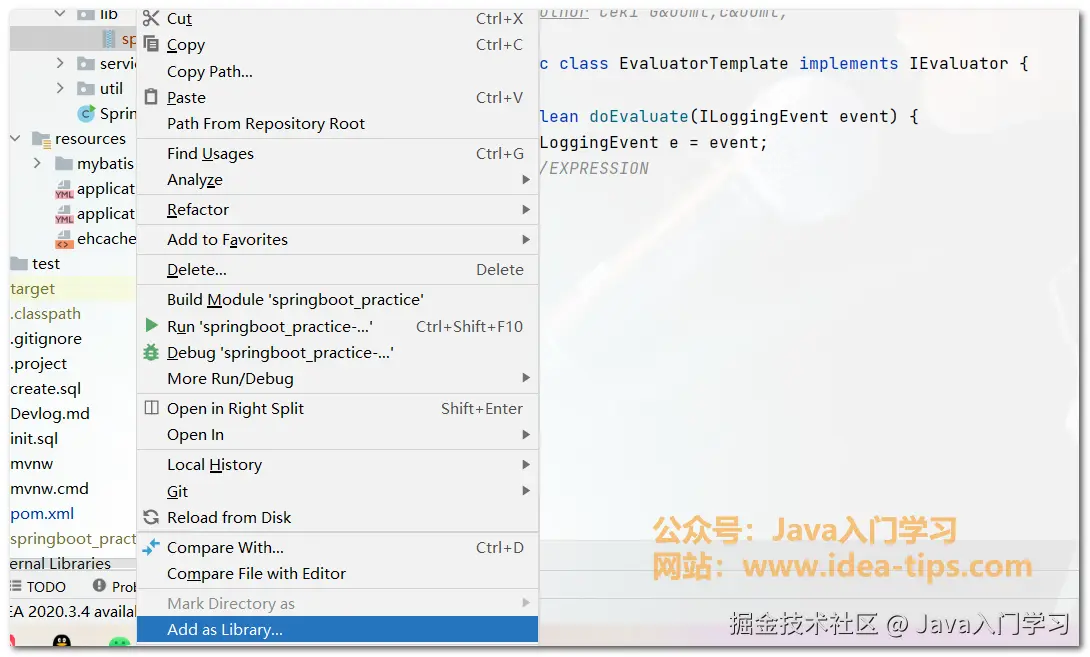Collapse the lib folder tree node

pyautogui.click(x=60, y=13)
